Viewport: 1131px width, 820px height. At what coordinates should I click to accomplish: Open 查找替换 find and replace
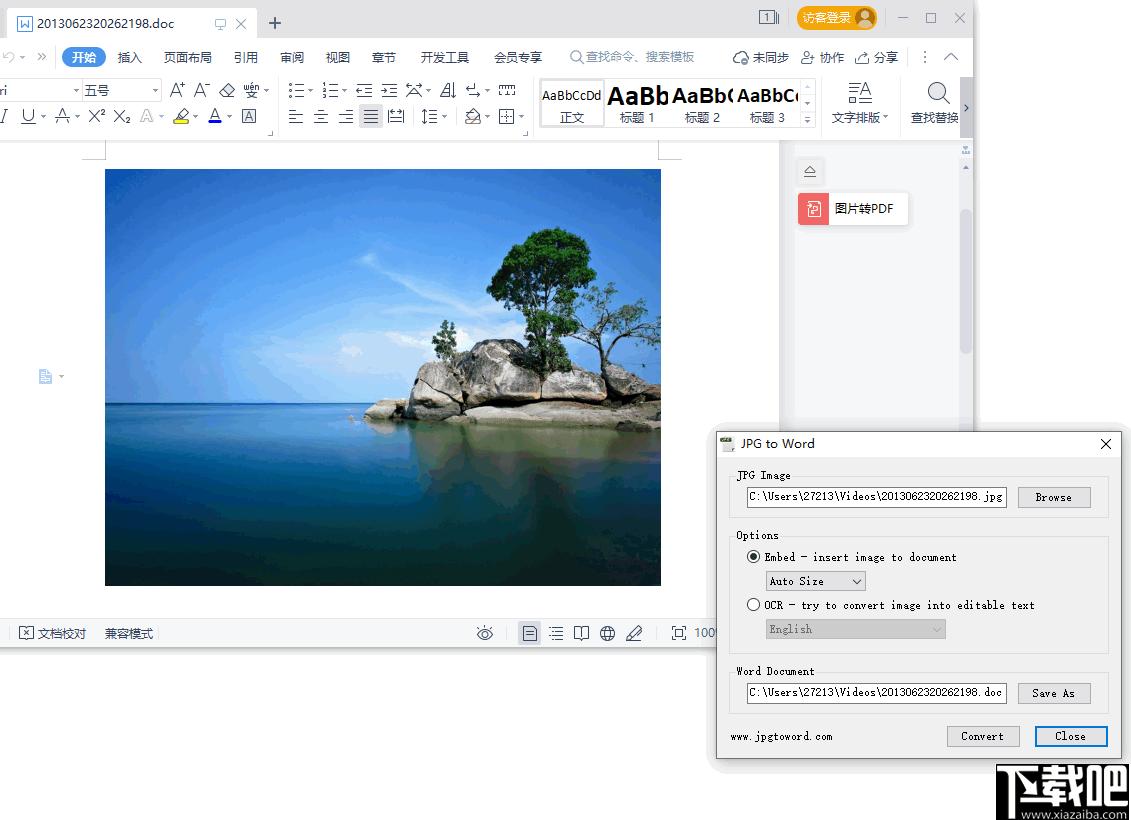[935, 103]
